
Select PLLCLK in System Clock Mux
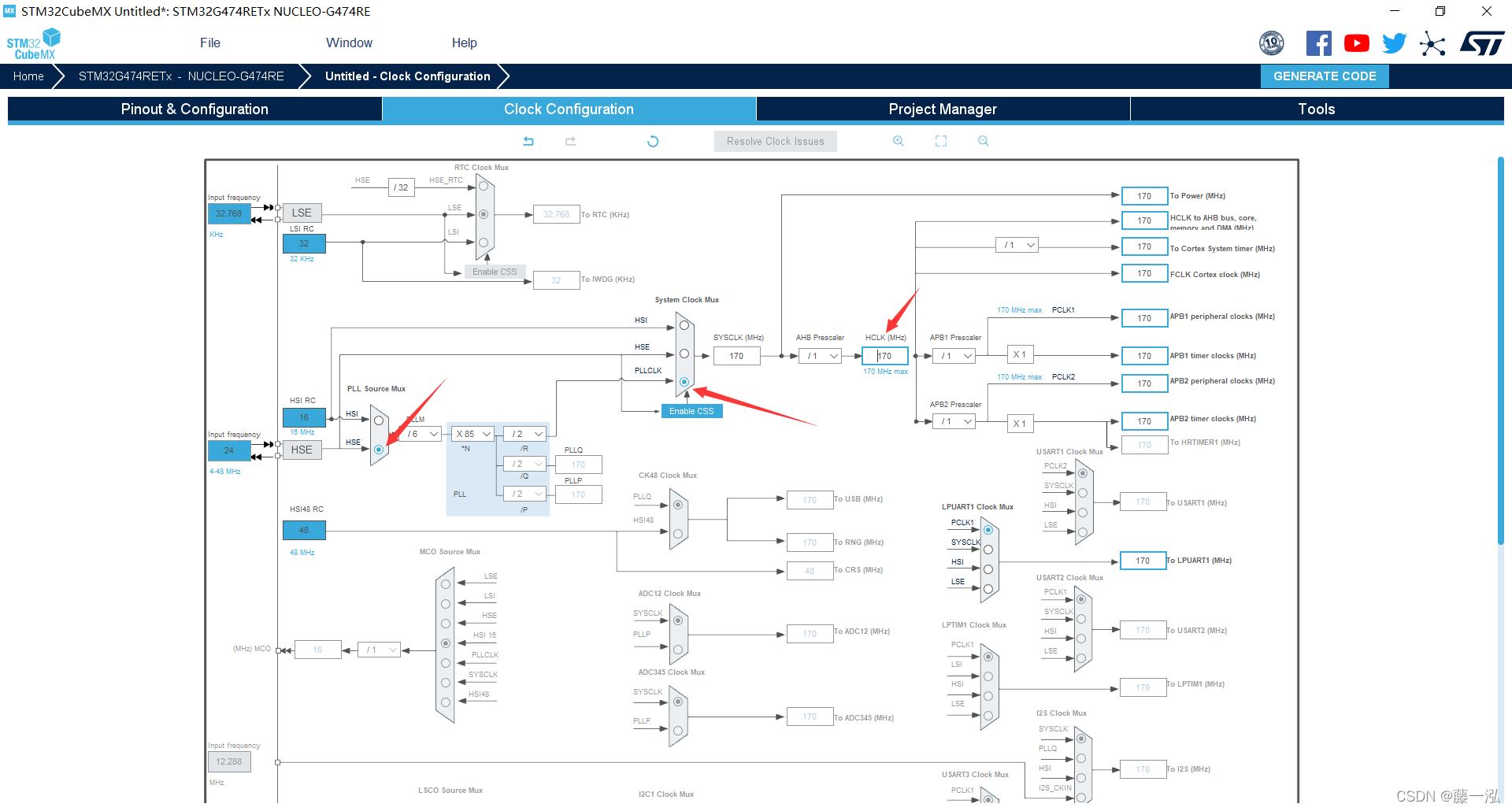(684, 382)
